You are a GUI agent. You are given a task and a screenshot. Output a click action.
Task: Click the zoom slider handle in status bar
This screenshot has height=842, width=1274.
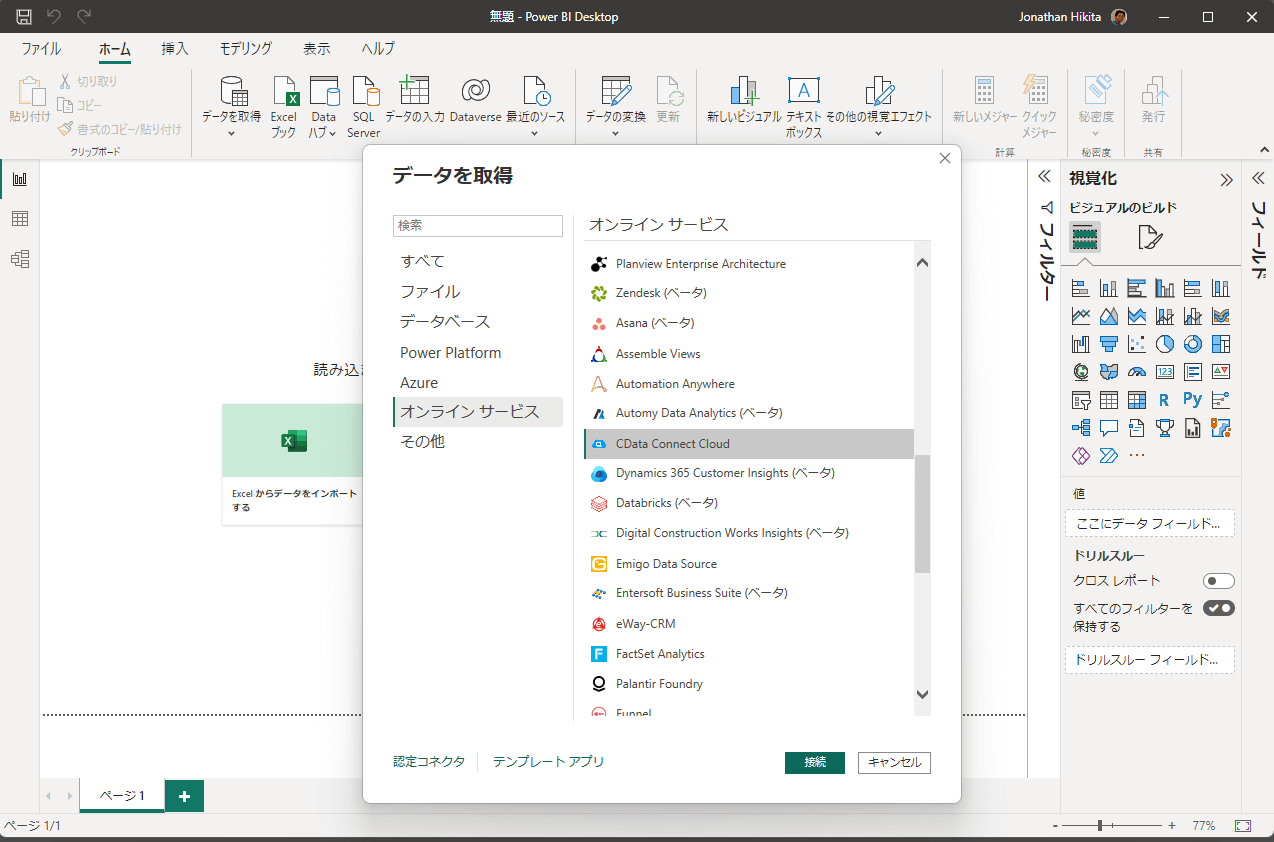1100,826
